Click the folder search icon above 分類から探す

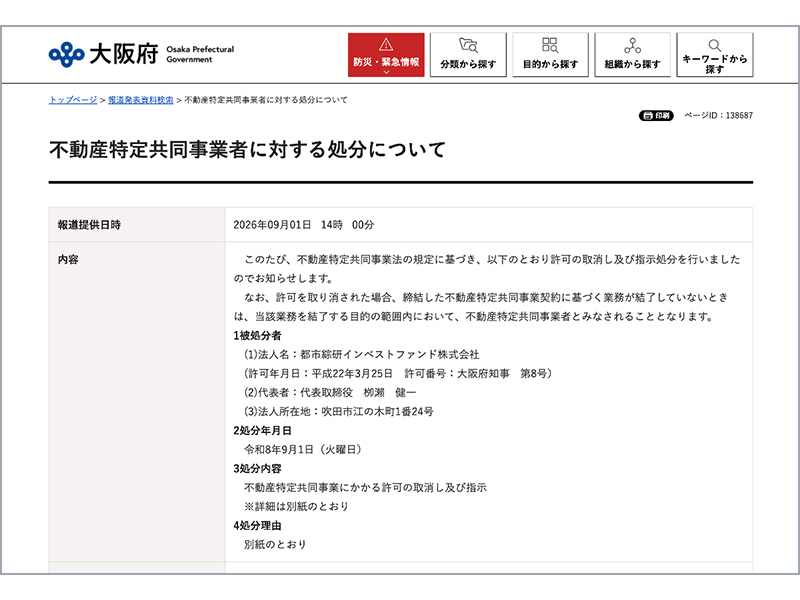click(468, 45)
